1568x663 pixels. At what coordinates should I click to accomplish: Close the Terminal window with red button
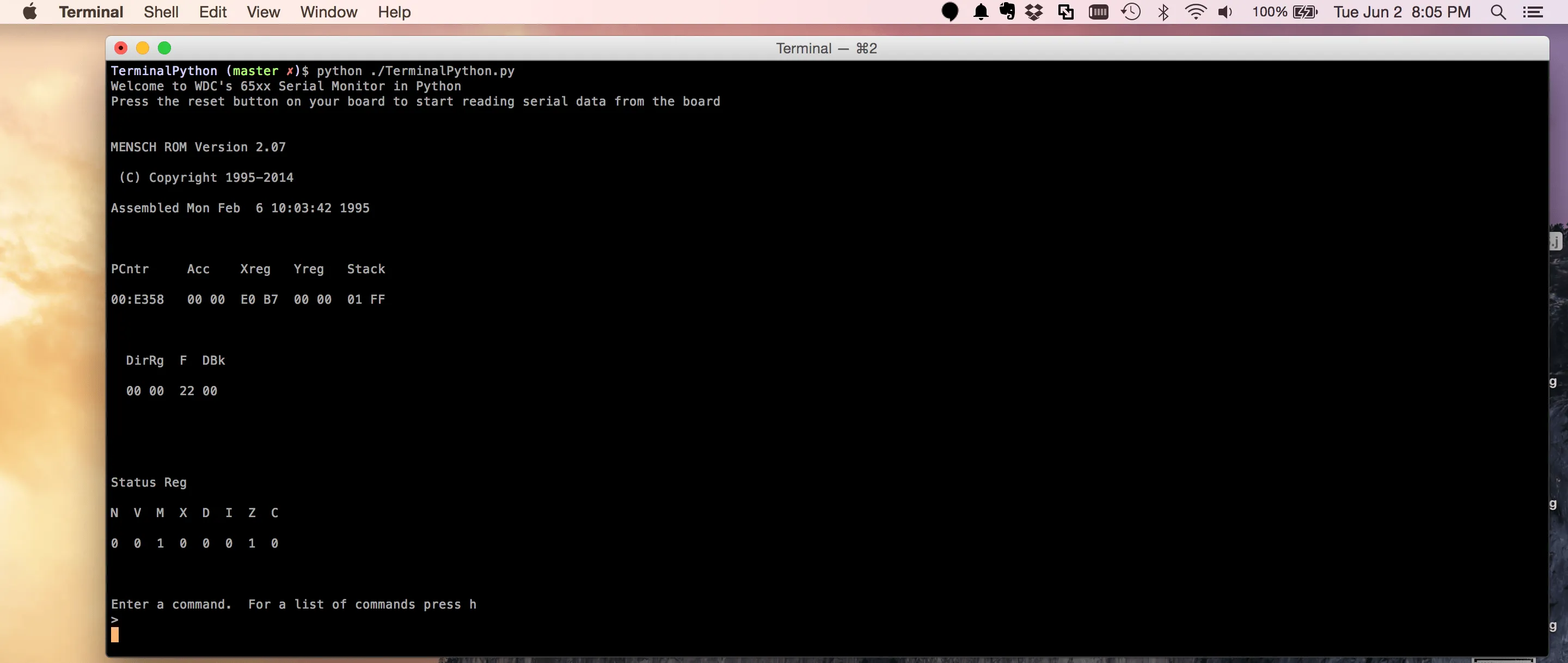(x=120, y=48)
